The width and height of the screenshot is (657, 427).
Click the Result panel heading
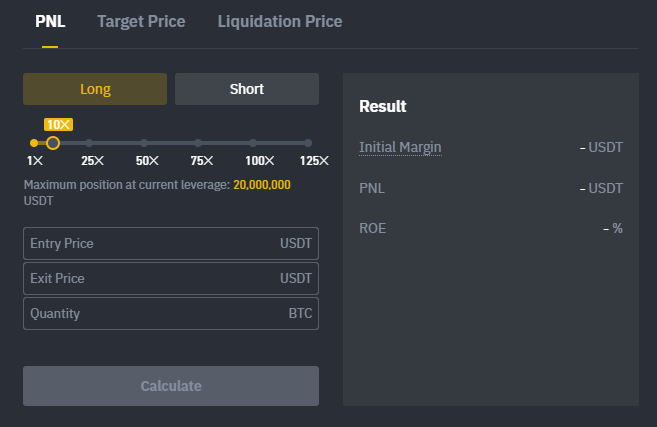point(383,106)
